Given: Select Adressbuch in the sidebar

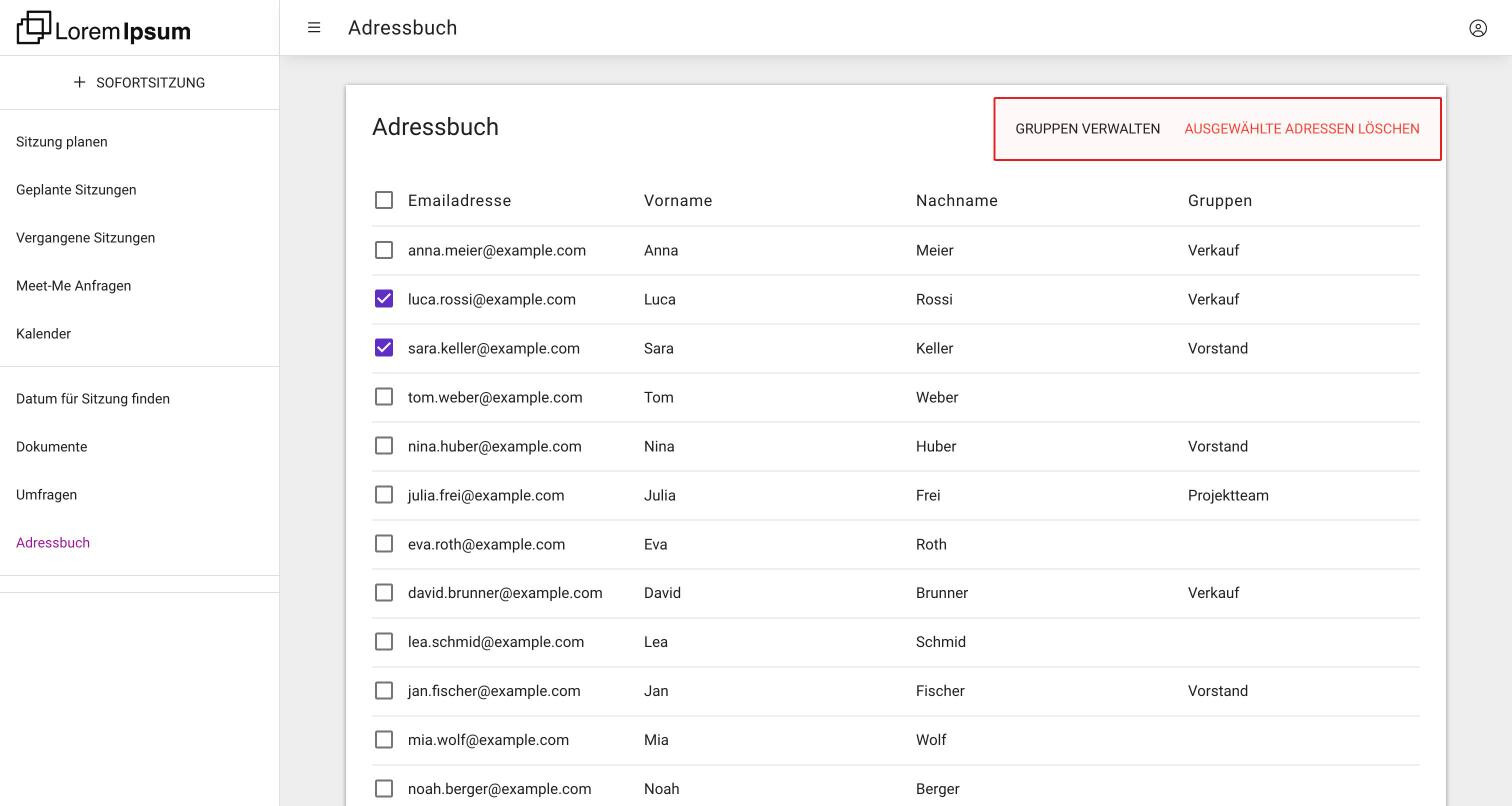Looking at the screenshot, I should coord(53,543).
